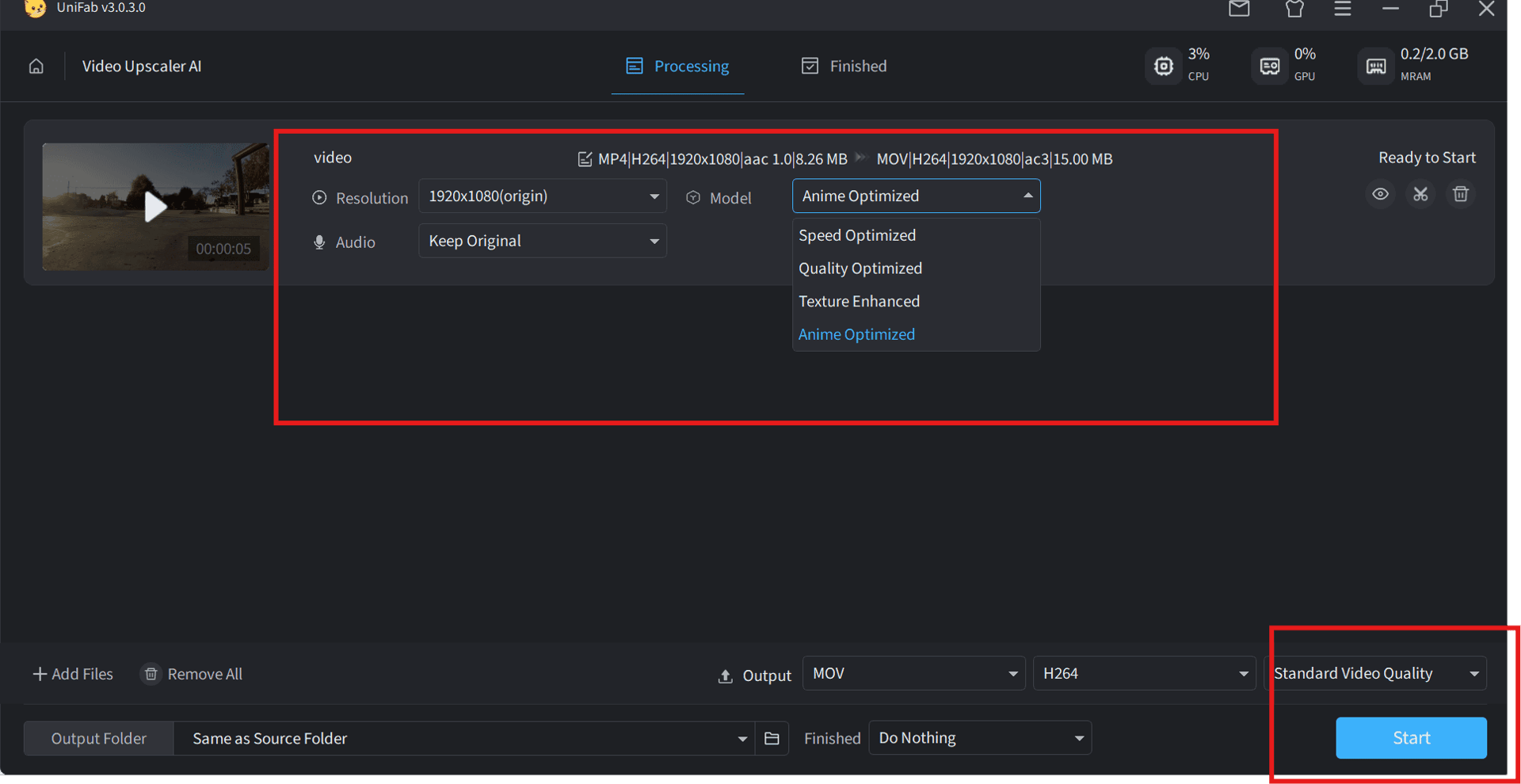1521x784 pixels.
Task: Expand the MOV output format dropdown
Action: point(913,674)
